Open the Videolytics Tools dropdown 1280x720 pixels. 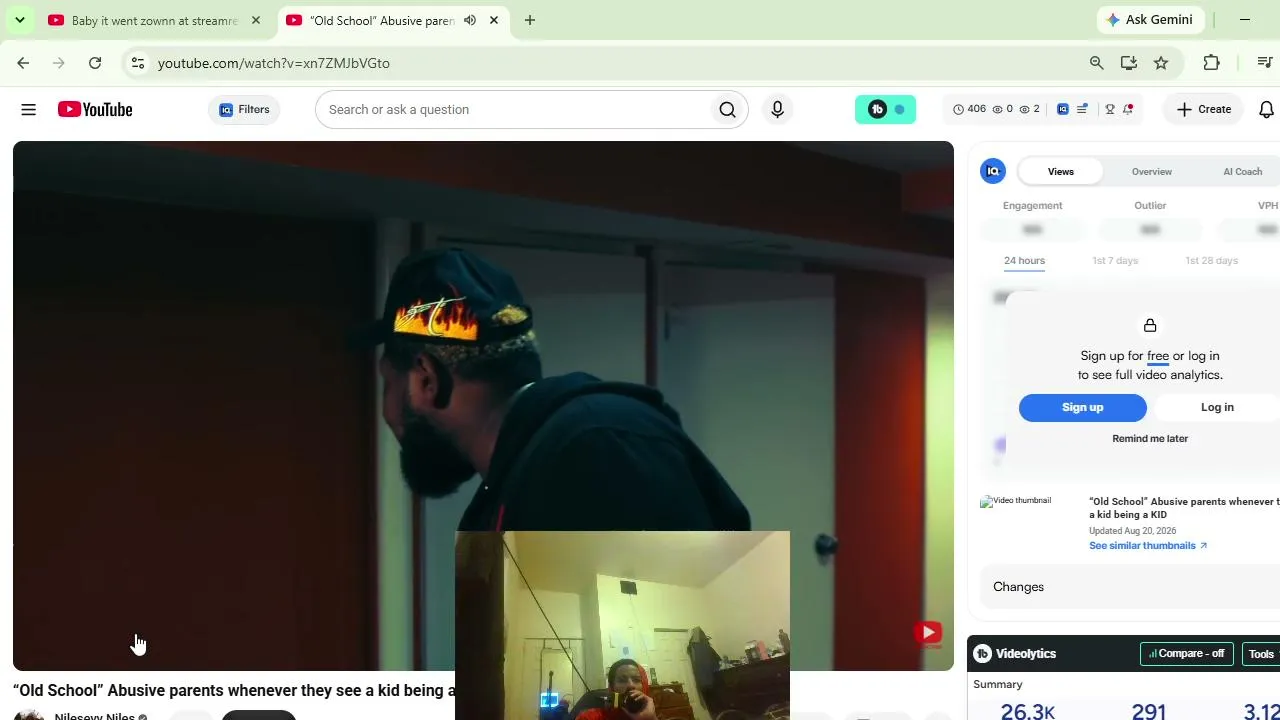(1261, 654)
